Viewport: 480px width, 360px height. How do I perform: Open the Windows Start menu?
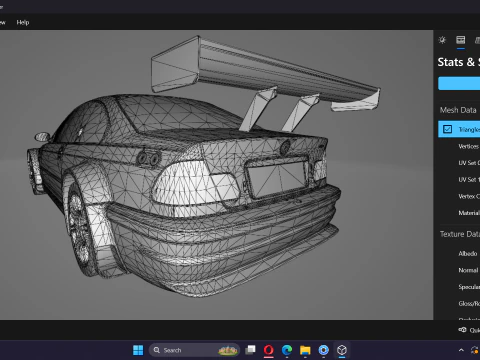point(138,350)
